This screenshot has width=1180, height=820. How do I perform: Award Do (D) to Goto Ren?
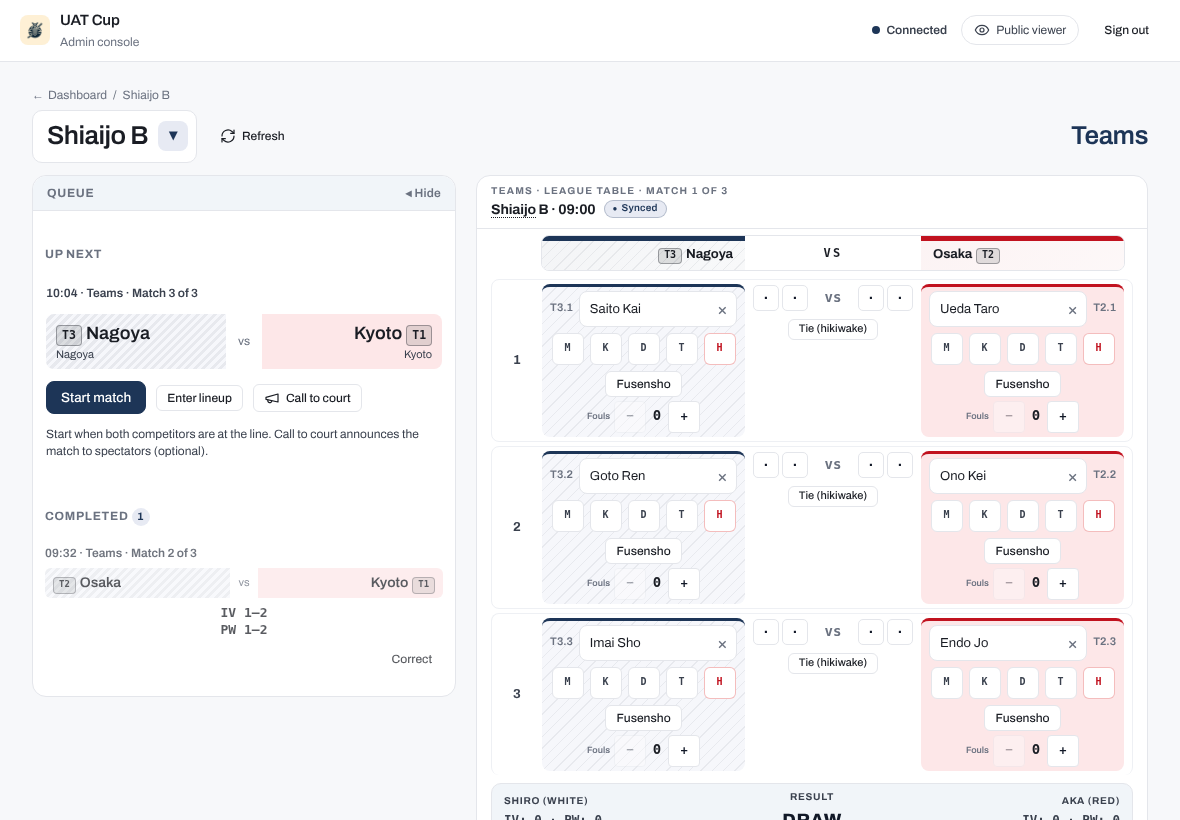(x=643, y=515)
